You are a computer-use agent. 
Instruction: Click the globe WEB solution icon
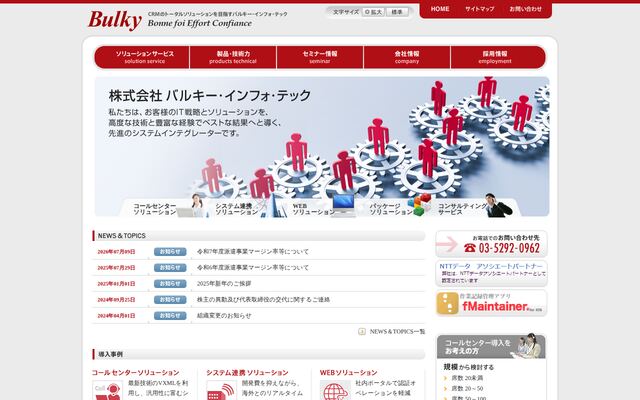point(335,391)
